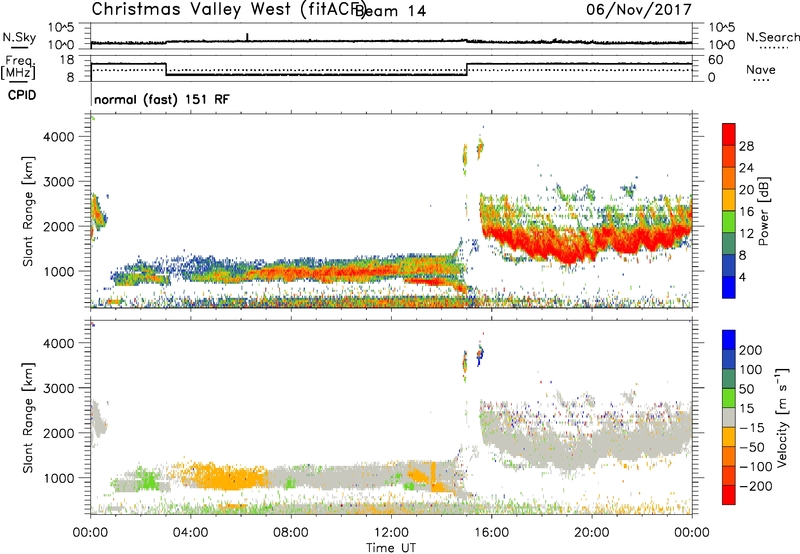This screenshot has height=554, width=800.
Task: Click the '-200' tick on velocity colorbar
Action: [755, 486]
